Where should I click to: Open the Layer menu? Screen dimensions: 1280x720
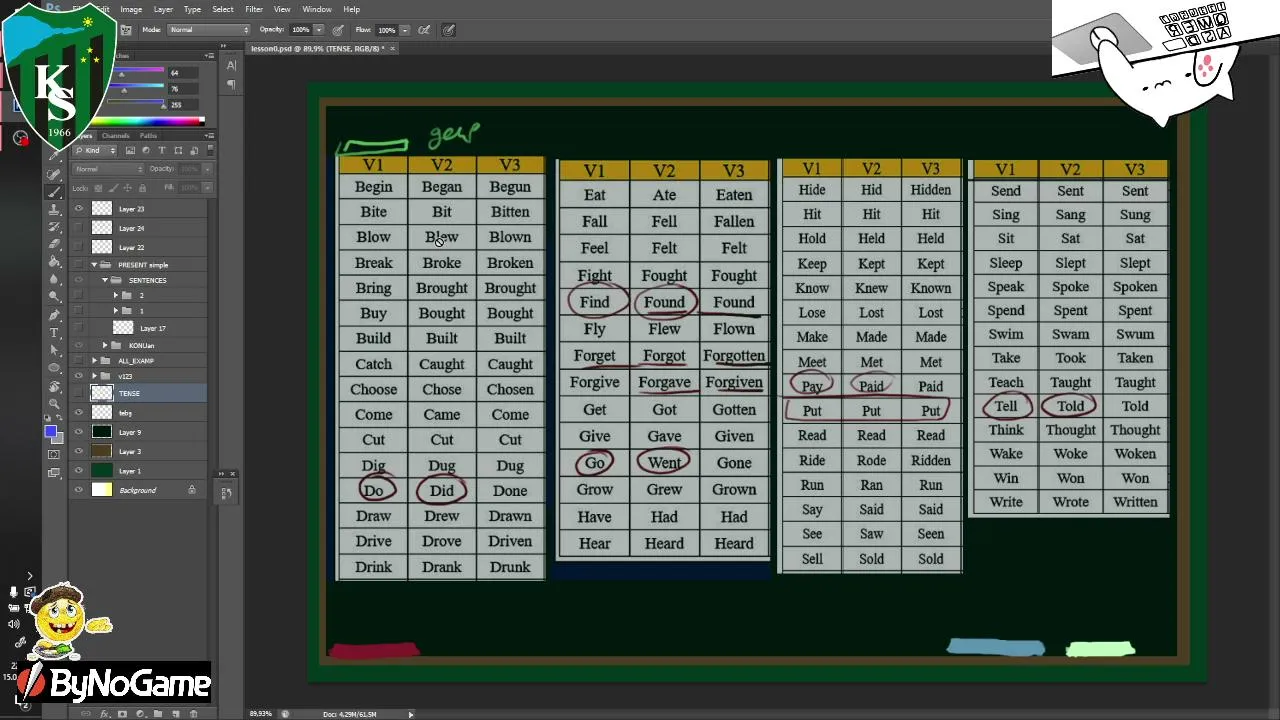click(163, 9)
